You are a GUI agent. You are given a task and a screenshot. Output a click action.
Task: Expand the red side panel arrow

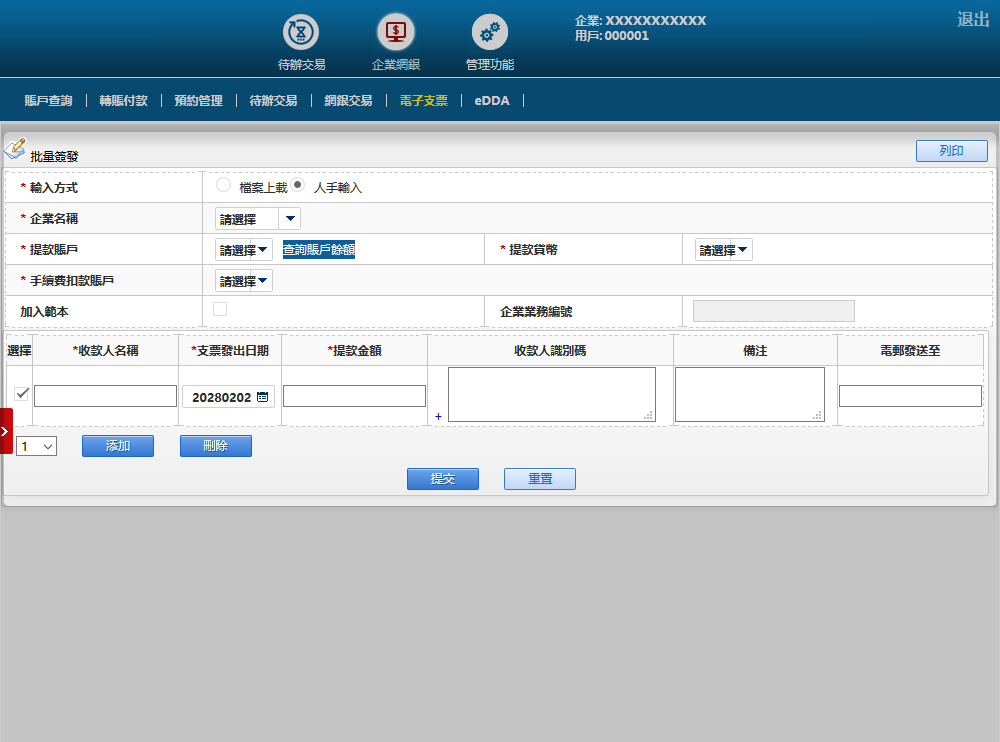(6, 431)
